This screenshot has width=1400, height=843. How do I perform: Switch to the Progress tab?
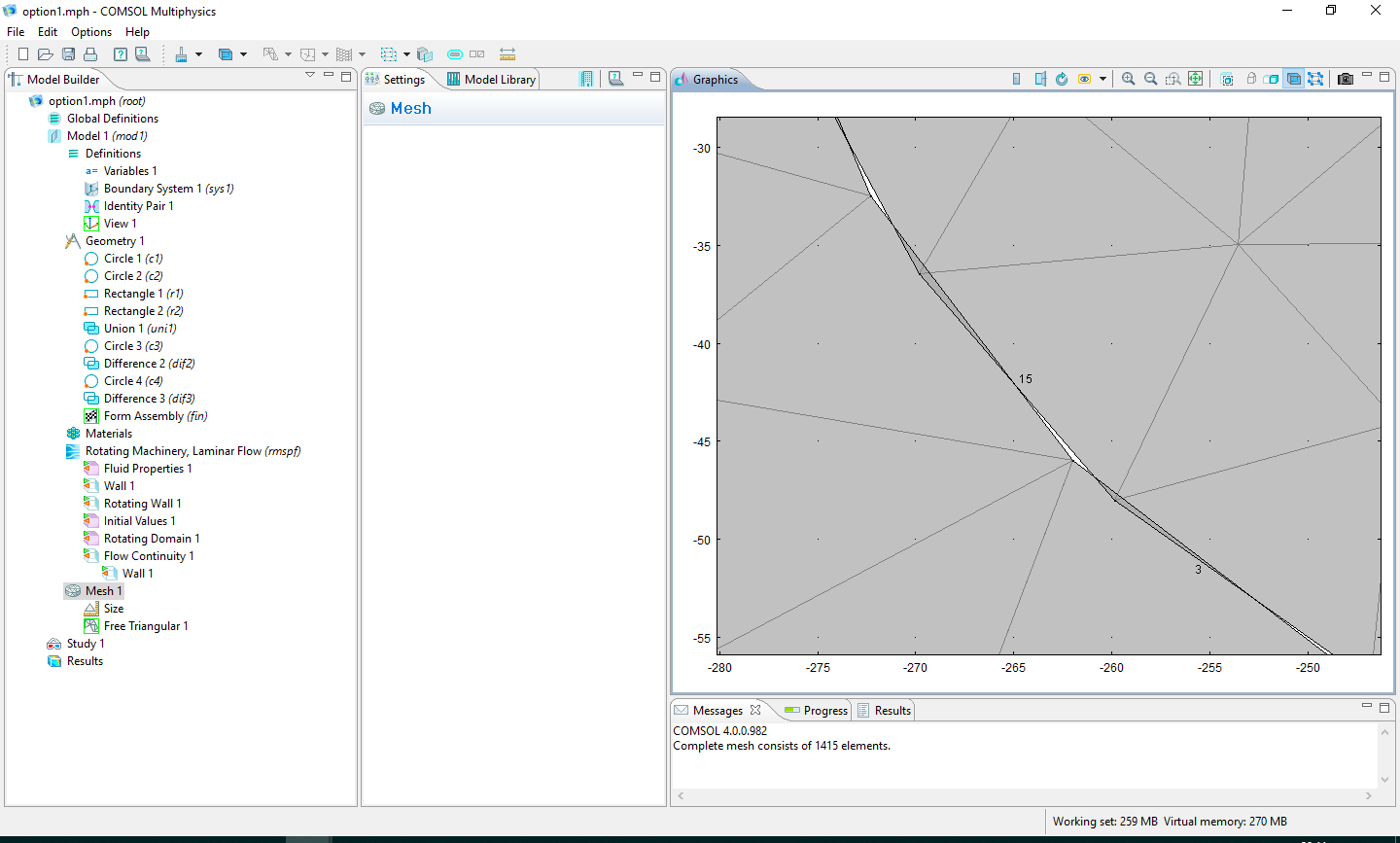(817, 711)
